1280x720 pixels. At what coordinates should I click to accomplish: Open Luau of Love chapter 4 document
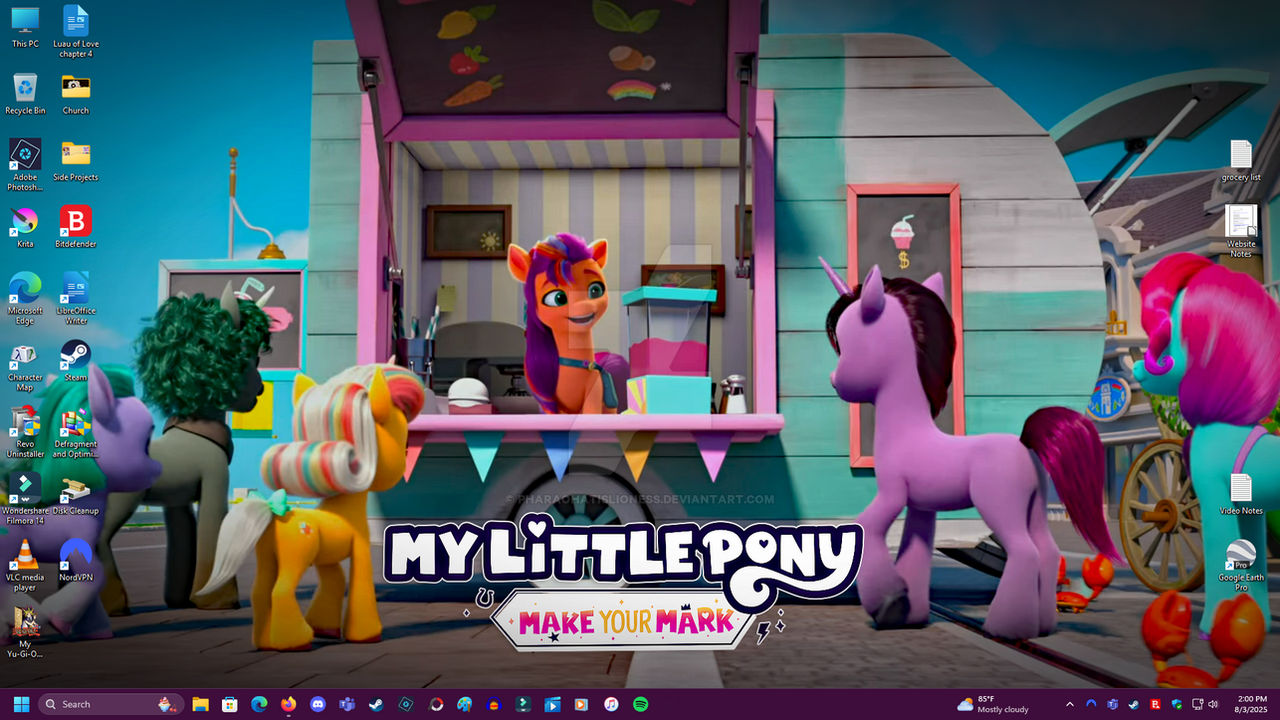76,32
